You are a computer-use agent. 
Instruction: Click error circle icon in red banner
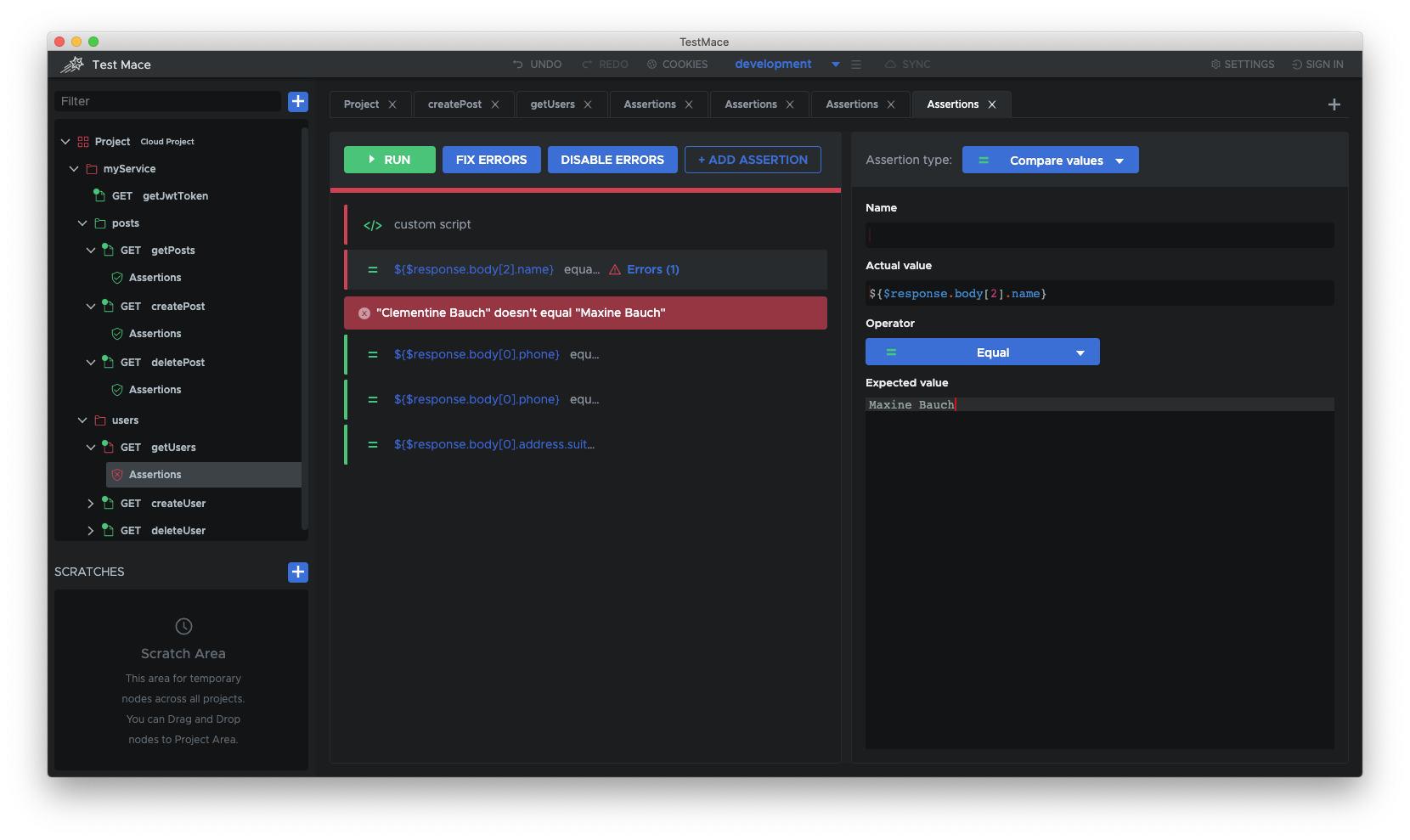tap(364, 313)
